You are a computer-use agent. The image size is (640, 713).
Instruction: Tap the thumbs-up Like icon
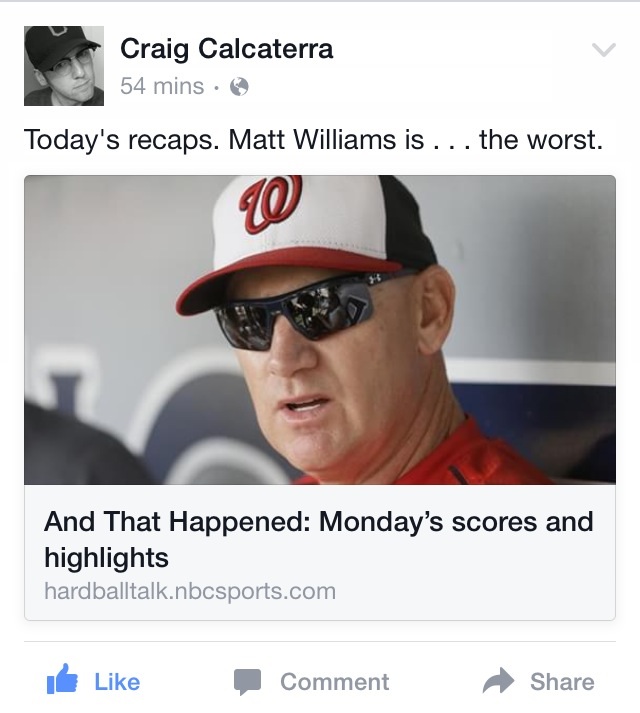point(62,679)
